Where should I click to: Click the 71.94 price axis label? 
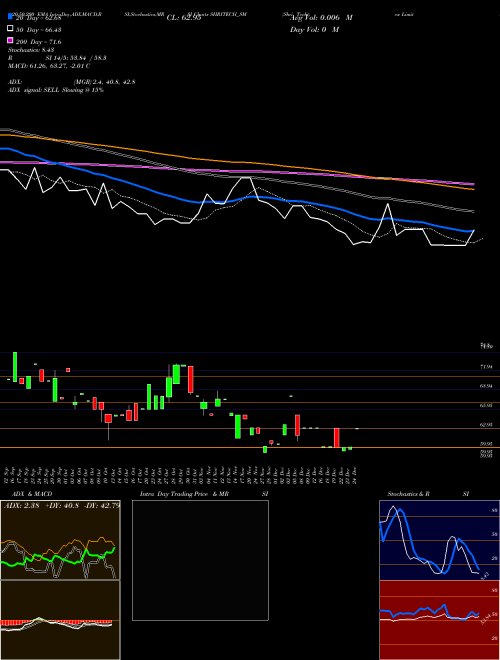[486, 367]
